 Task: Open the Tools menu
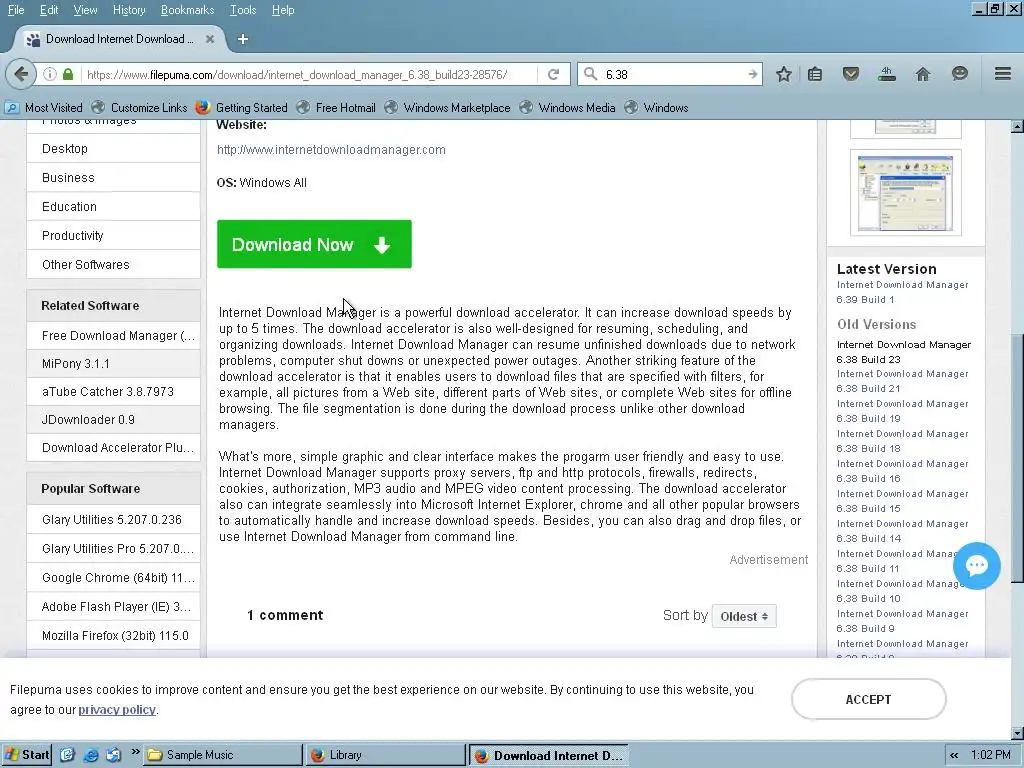[x=243, y=10]
